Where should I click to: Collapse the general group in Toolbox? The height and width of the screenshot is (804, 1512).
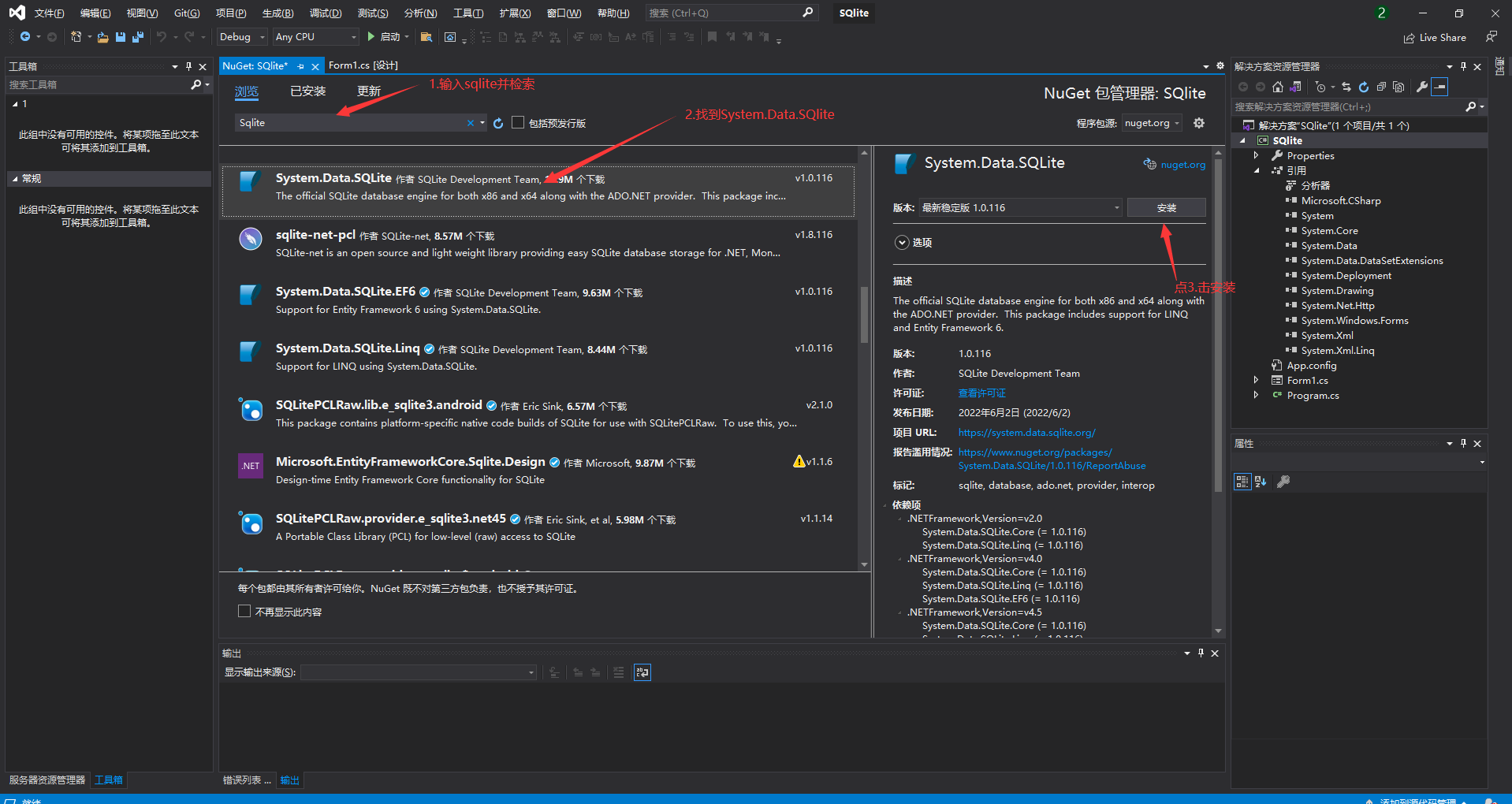coord(15,179)
